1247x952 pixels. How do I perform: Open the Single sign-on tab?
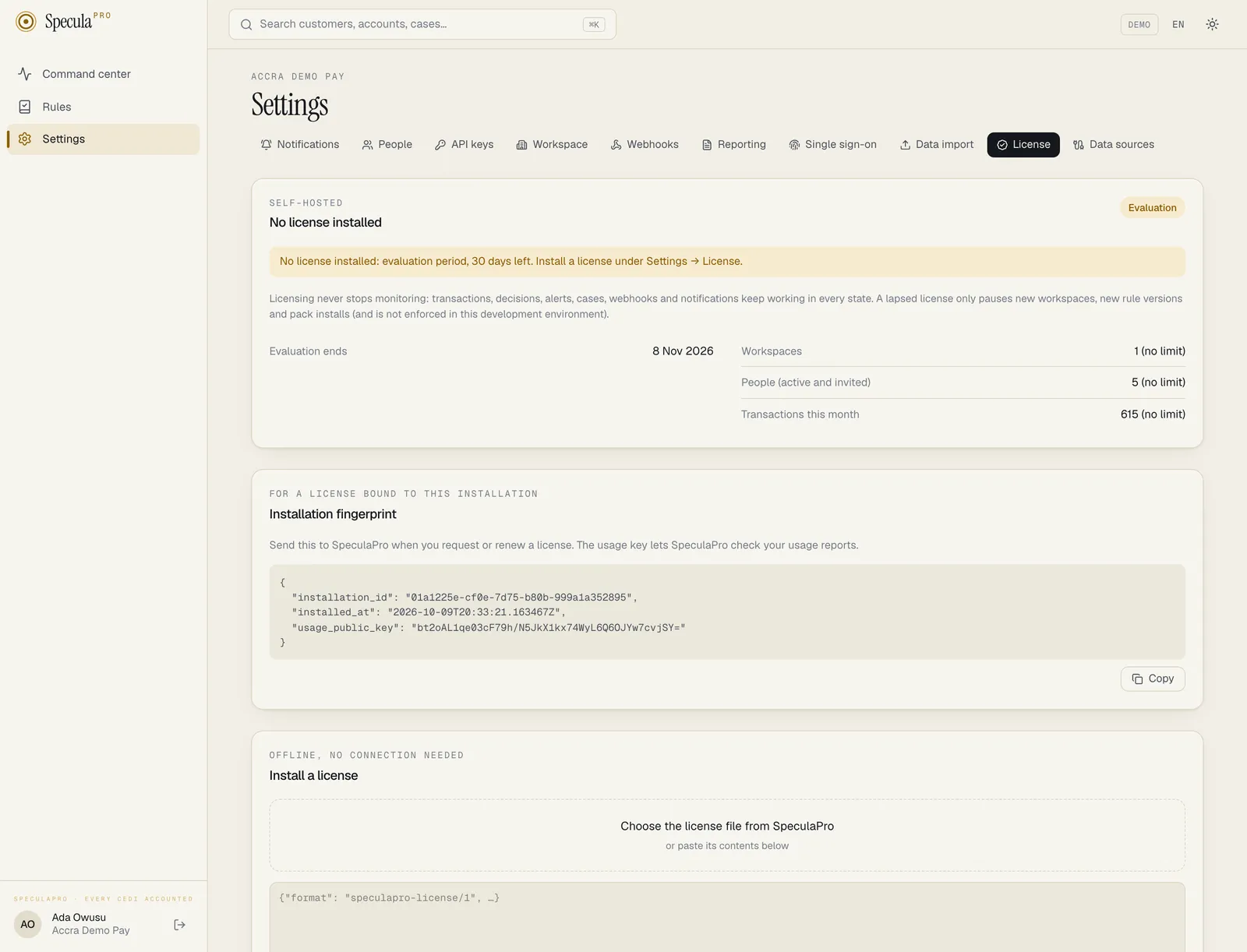(833, 145)
